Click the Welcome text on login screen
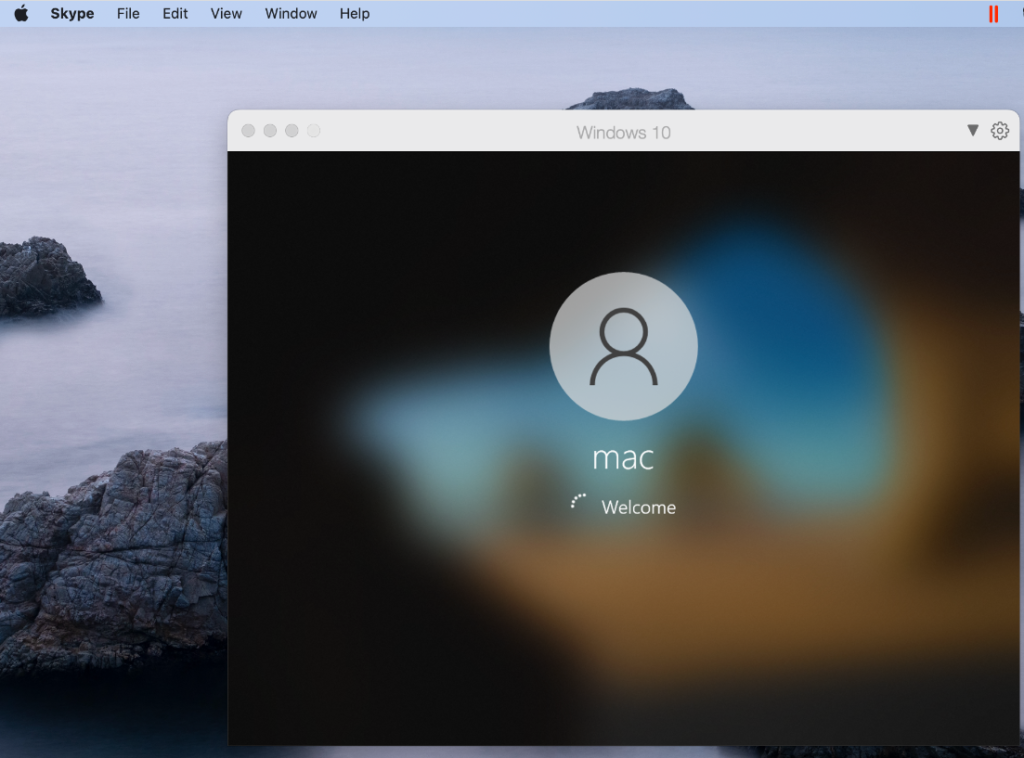1024x758 pixels. point(639,507)
